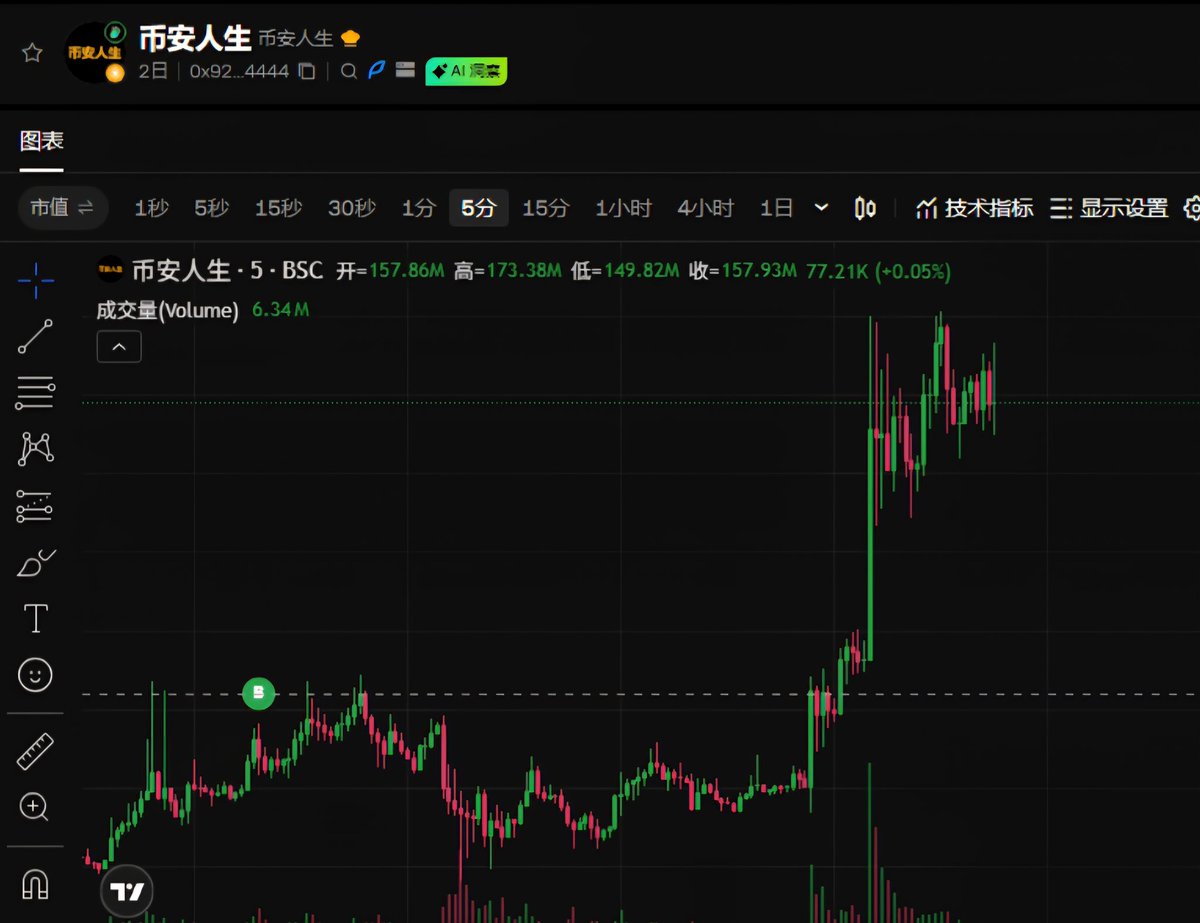Click the chart title 币安人生 · 5 · BSC
This screenshot has width=1200, height=923.
[228, 270]
